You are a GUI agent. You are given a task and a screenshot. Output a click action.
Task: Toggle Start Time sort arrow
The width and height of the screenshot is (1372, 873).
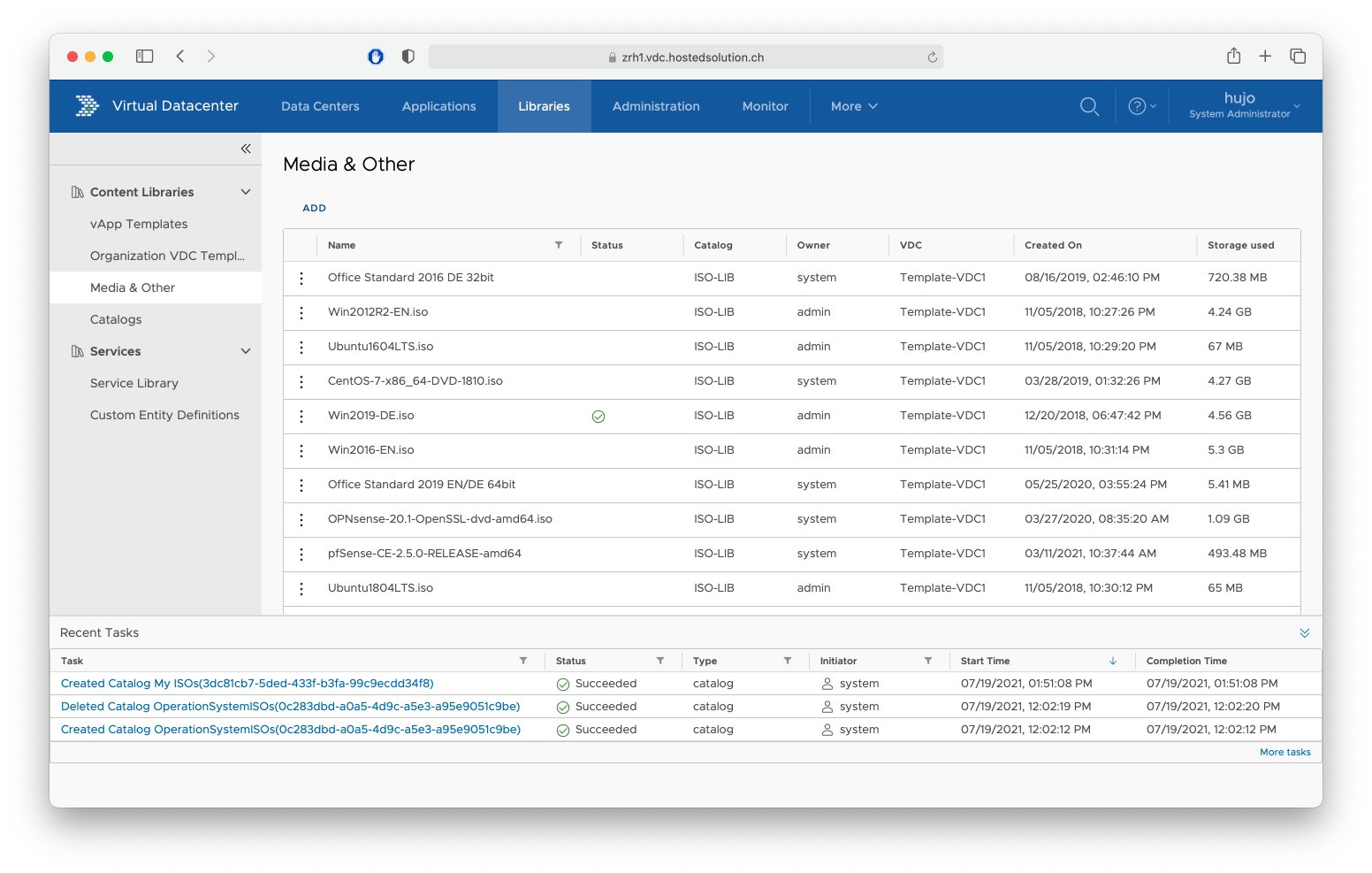coord(1113,661)
